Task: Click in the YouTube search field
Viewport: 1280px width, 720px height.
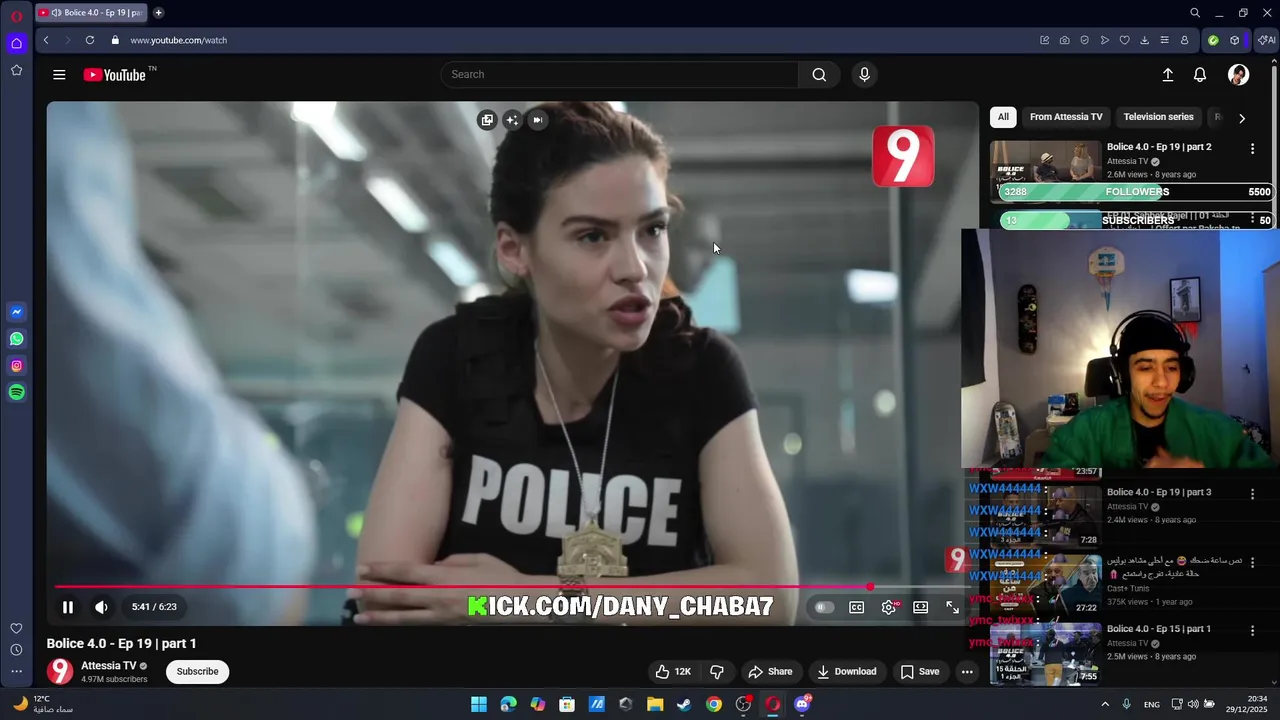Action: (x=620, y=75)
